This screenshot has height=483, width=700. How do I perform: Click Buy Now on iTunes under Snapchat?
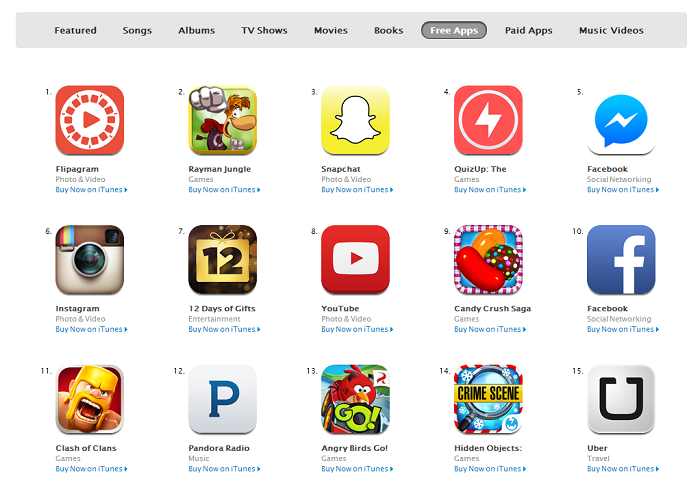click(357, 190)
